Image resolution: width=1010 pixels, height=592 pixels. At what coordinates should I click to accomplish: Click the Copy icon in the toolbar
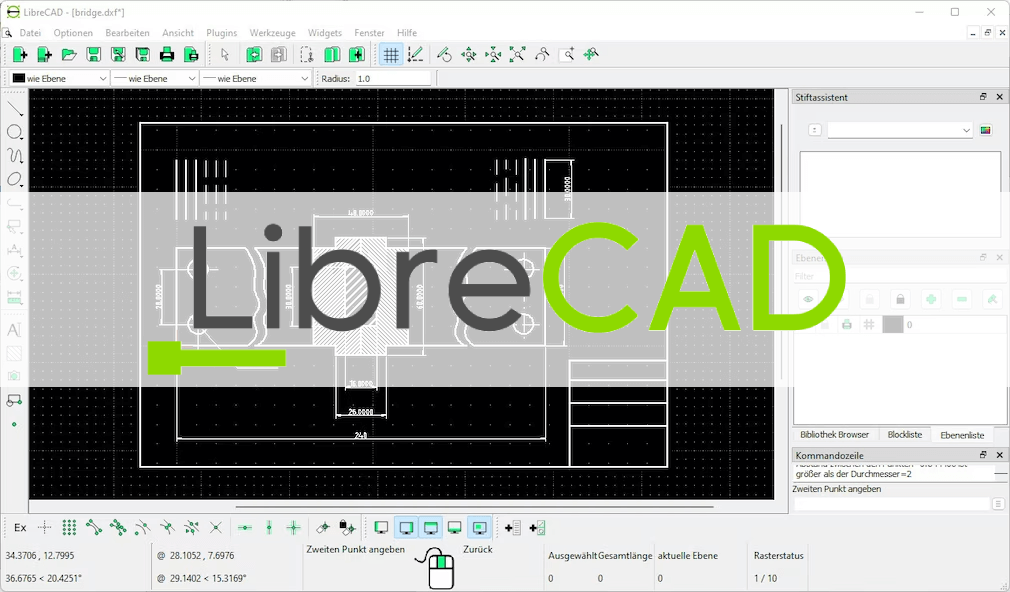[332, 55]
